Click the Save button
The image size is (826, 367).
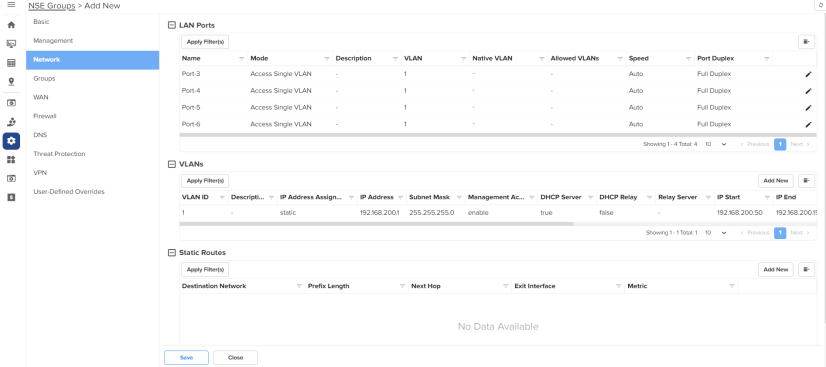[x=186, y=358]
